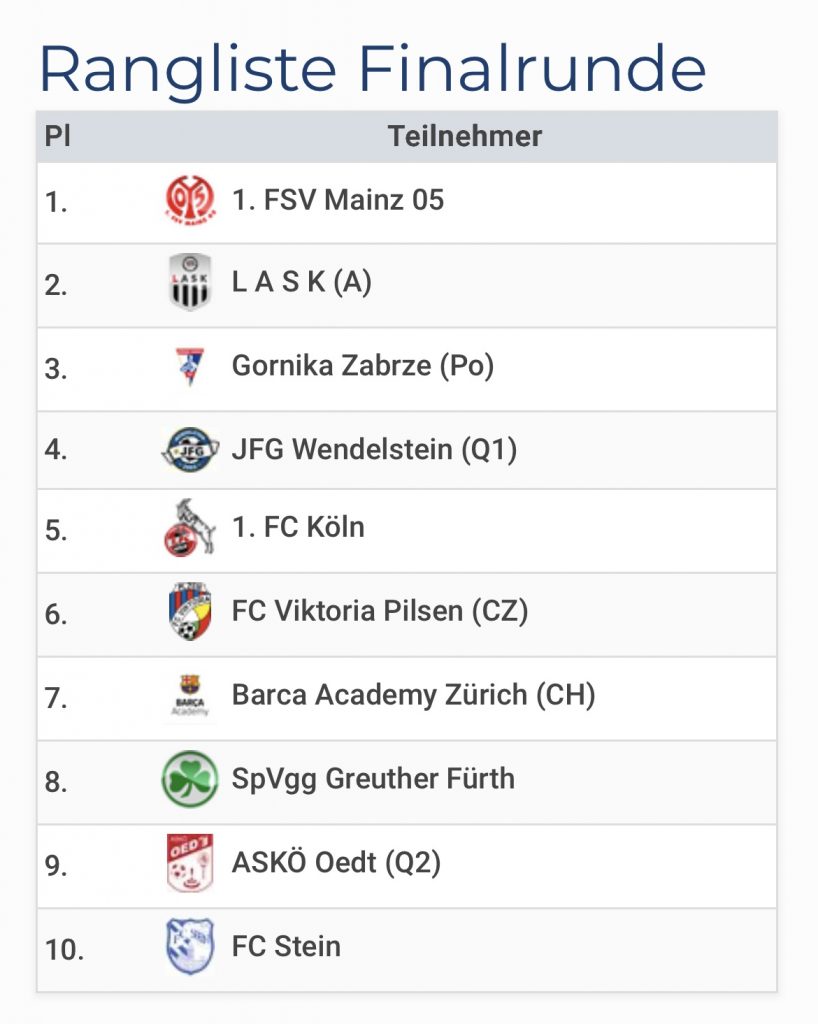
Task: Click the FC Viktoria Pilsen crest
Action: click(190, 611)
